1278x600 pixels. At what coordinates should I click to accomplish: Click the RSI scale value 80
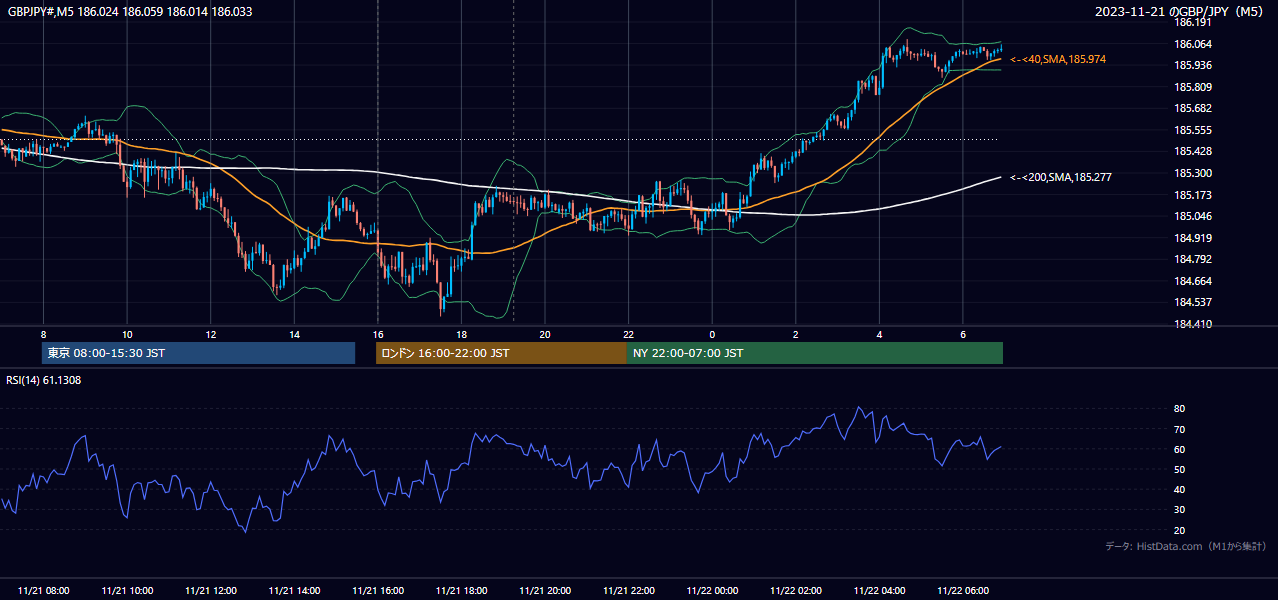pos(1179,409)
